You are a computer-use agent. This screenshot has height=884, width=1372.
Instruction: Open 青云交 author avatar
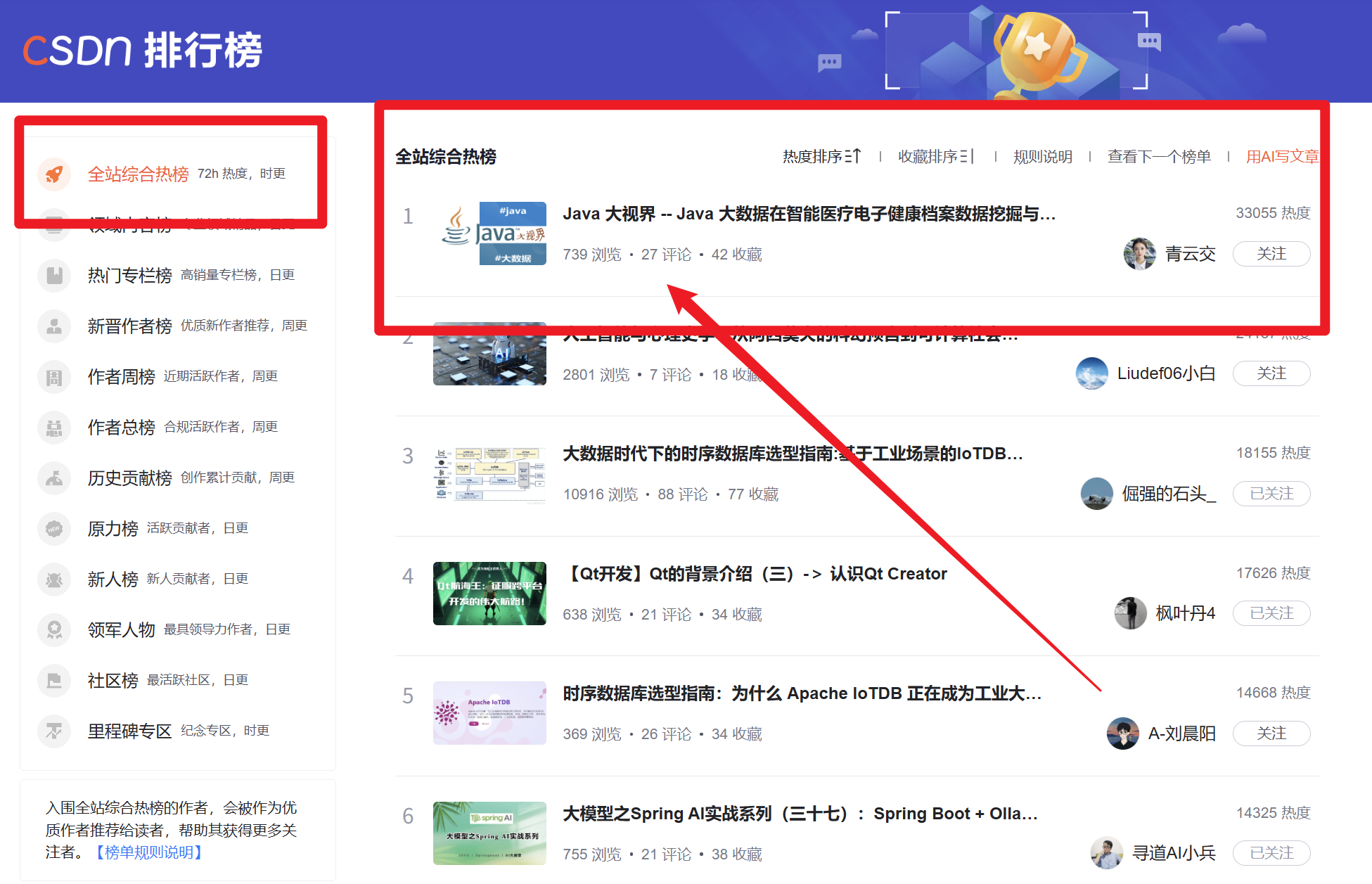click(1139, 254)
